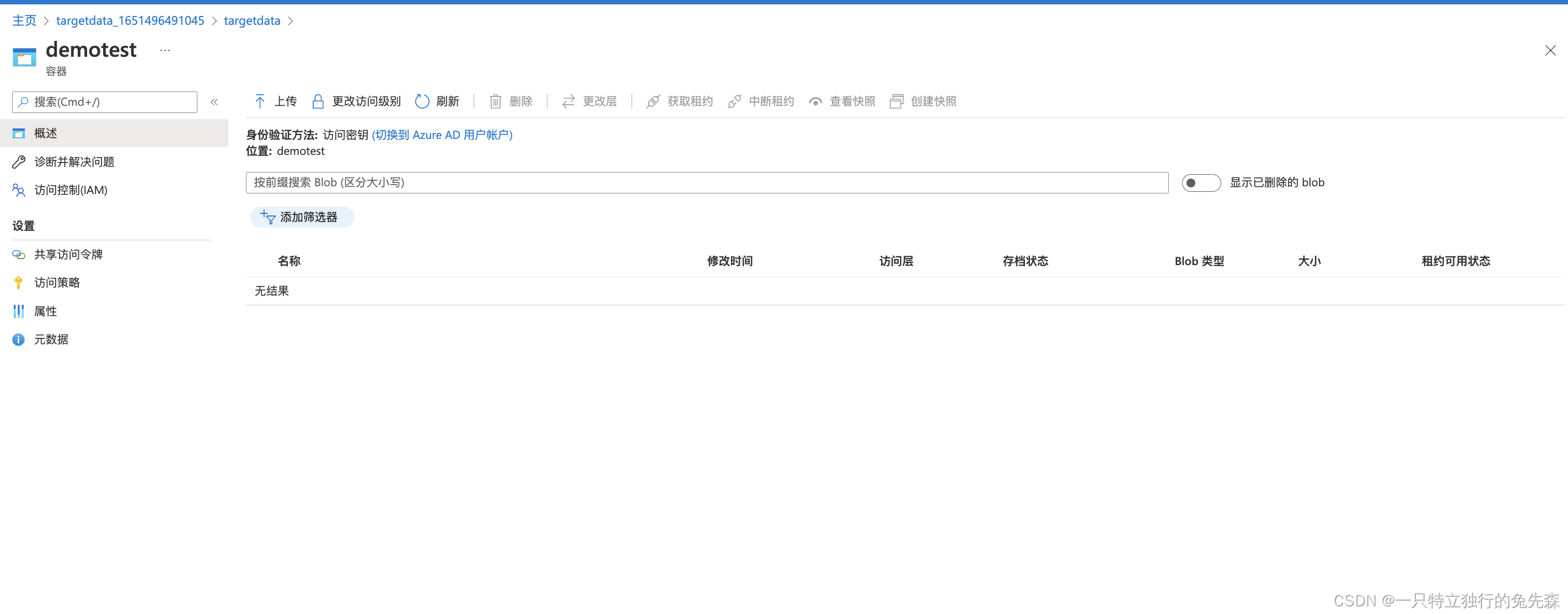Click the Break lease icon
Screen dimensions: 1568x614
click(x=735, y=101)
